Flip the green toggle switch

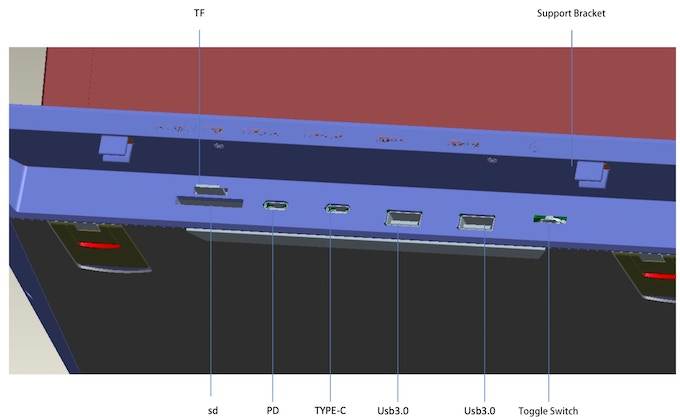tap(549, 220)
